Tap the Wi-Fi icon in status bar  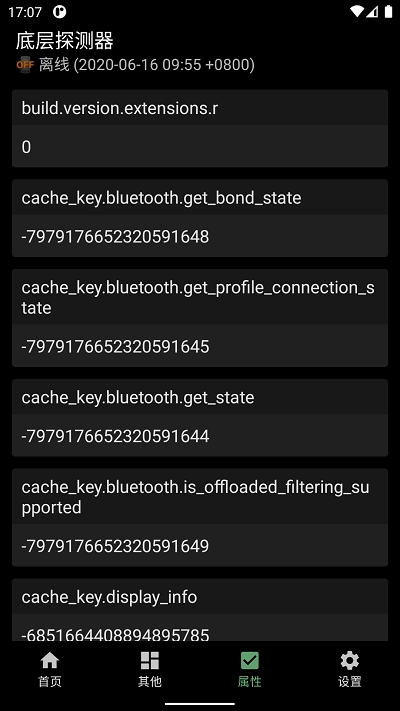[357, 12]
